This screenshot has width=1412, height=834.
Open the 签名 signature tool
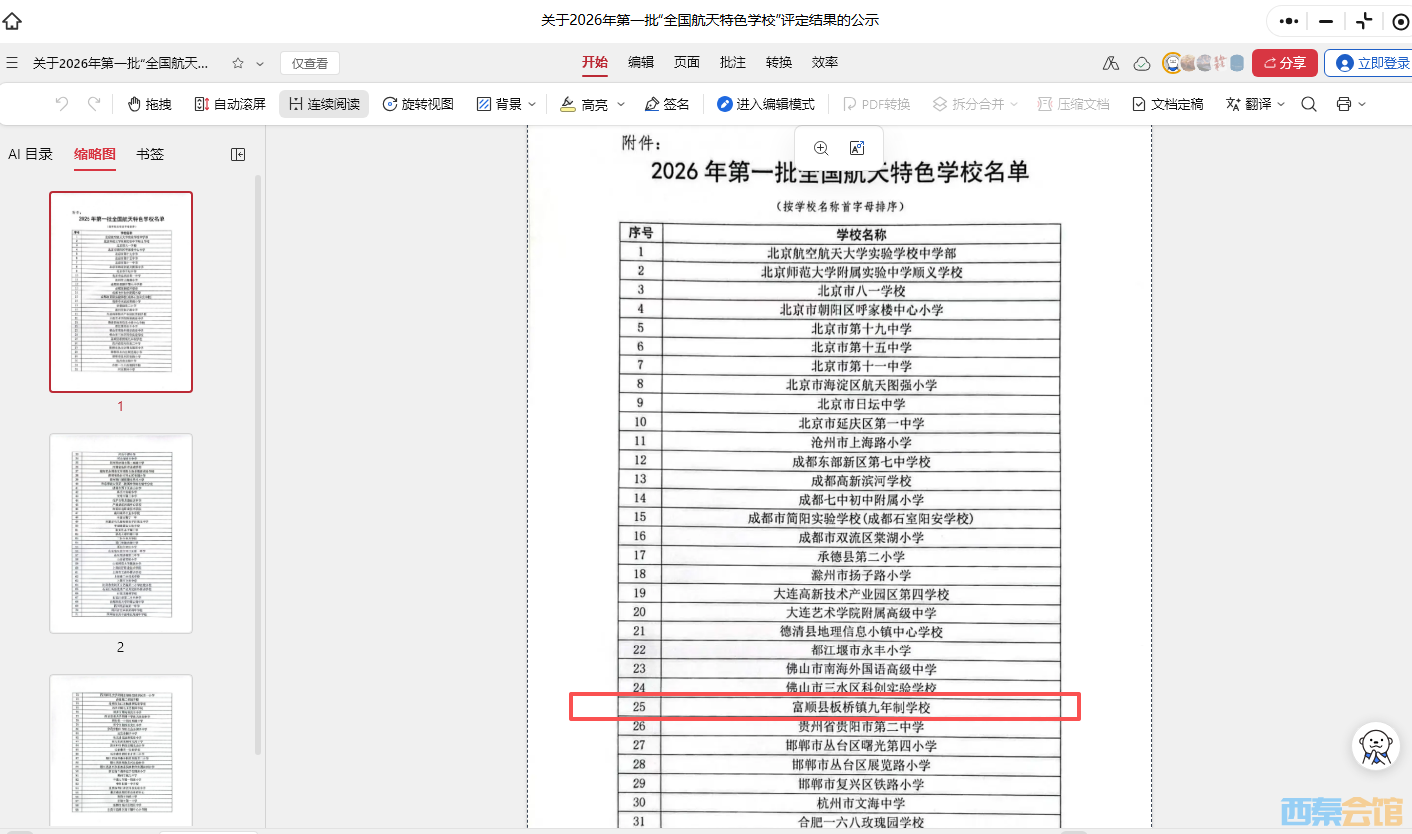[x=668, y=104]
